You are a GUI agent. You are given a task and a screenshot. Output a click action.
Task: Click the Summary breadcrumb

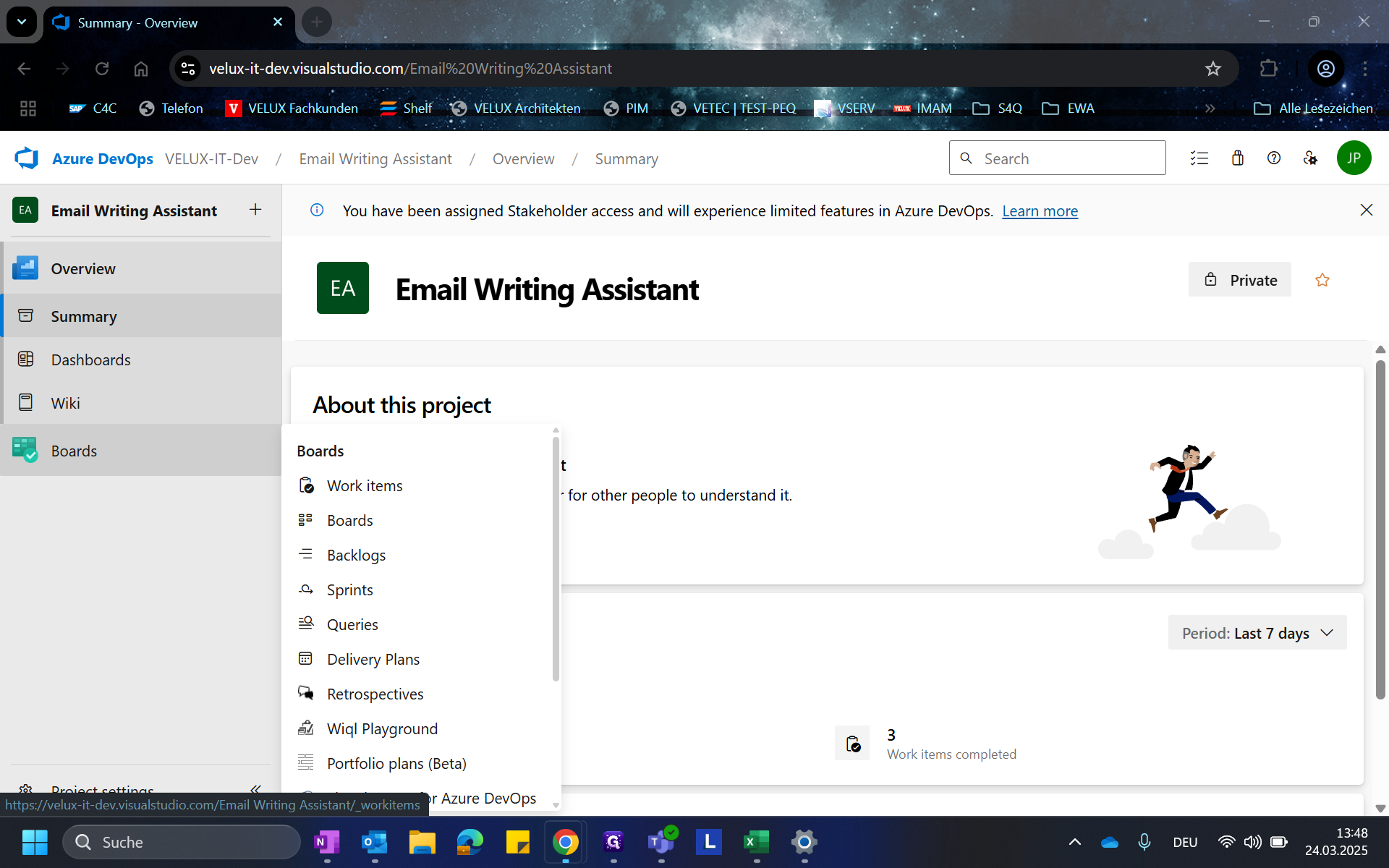click(x=626, y=158)
